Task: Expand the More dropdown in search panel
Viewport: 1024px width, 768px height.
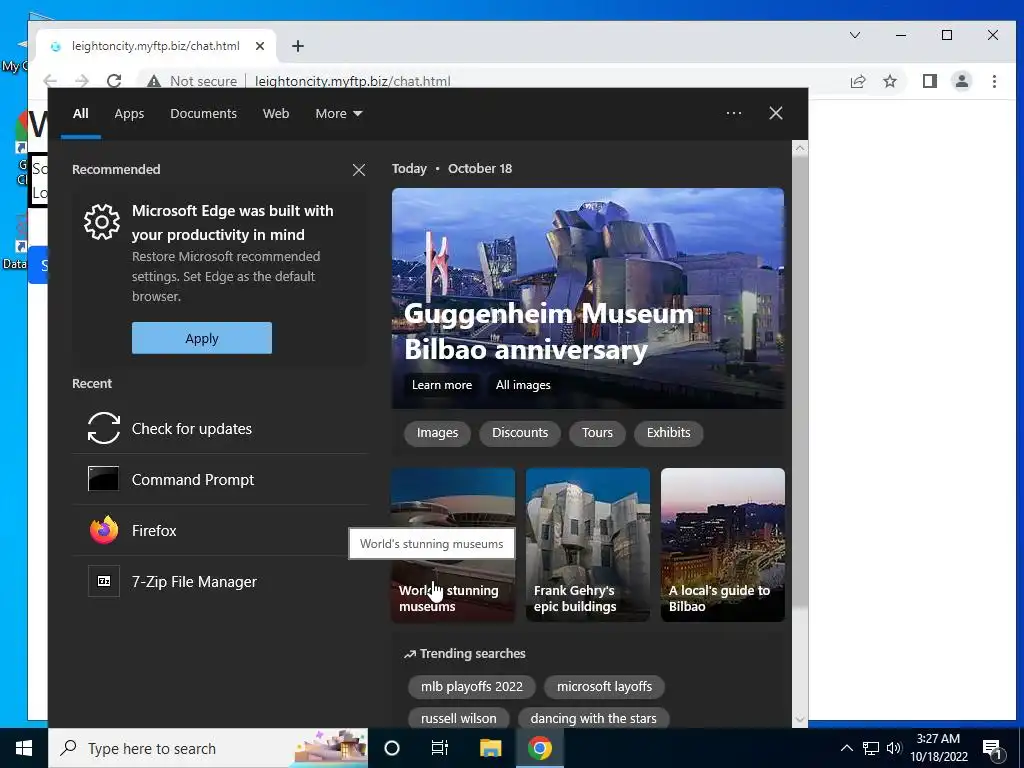Action: (x=338, y=114)
